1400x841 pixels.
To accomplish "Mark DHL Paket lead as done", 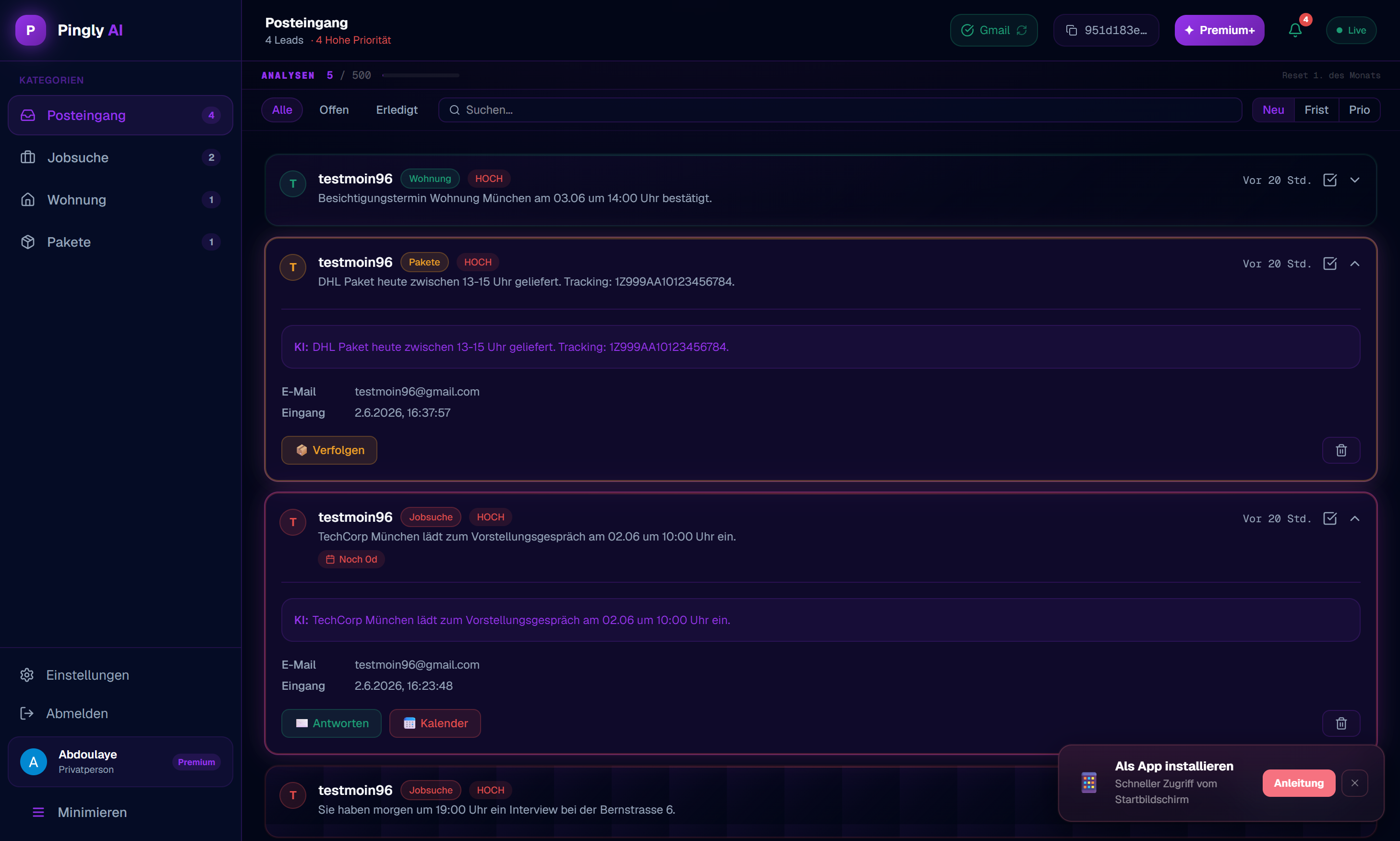I will pyautogui.click(x=1330, y=264).
